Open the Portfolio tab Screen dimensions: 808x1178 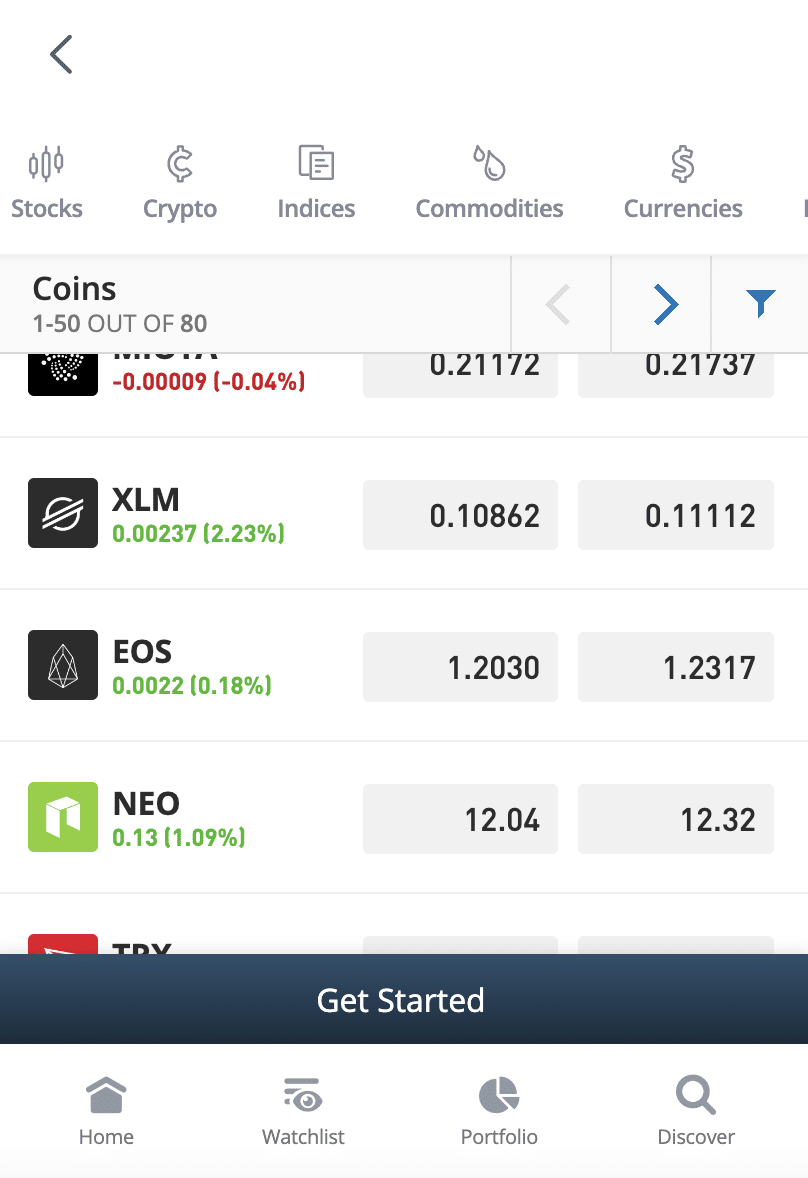click(x=499, y=1111)
